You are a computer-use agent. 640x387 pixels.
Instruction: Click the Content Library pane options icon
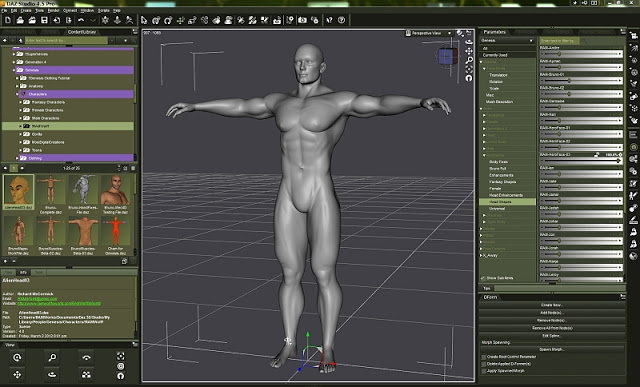coord(135,31)
